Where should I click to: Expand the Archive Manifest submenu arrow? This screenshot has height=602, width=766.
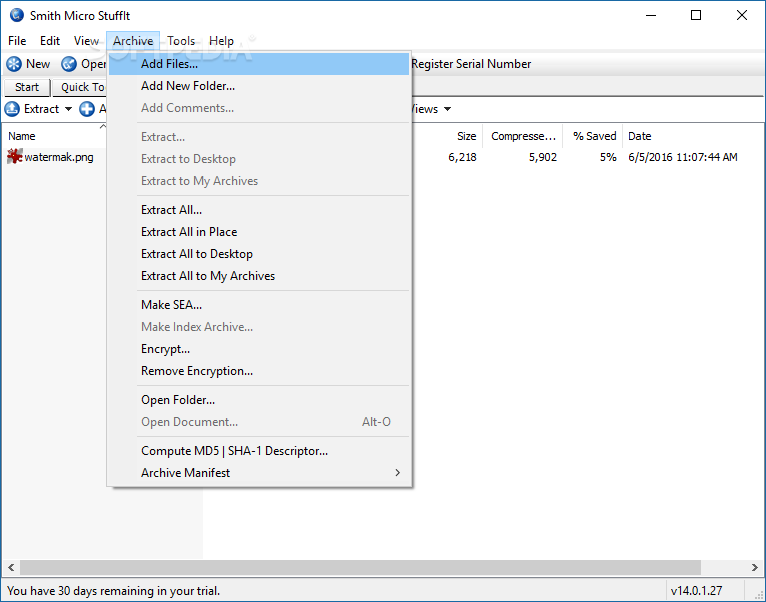(398, 473)
